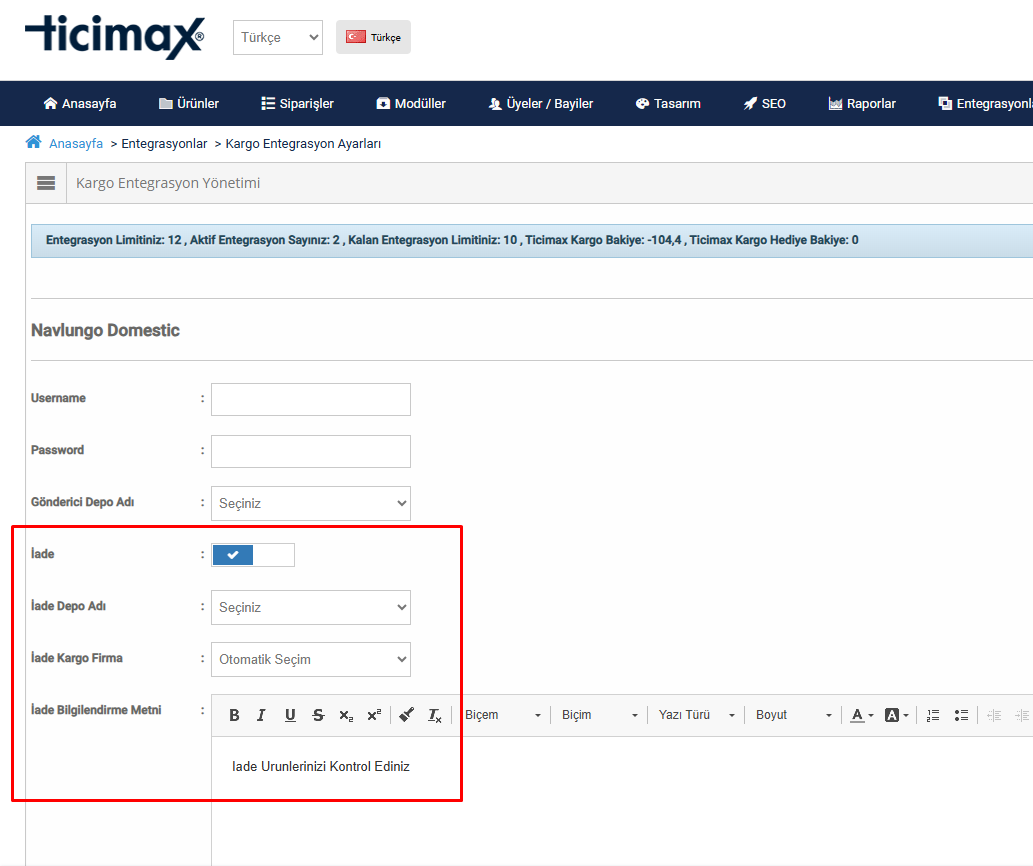The image size is (1033, 866).
Task: Insert a bulleted list
Action: 961,715
